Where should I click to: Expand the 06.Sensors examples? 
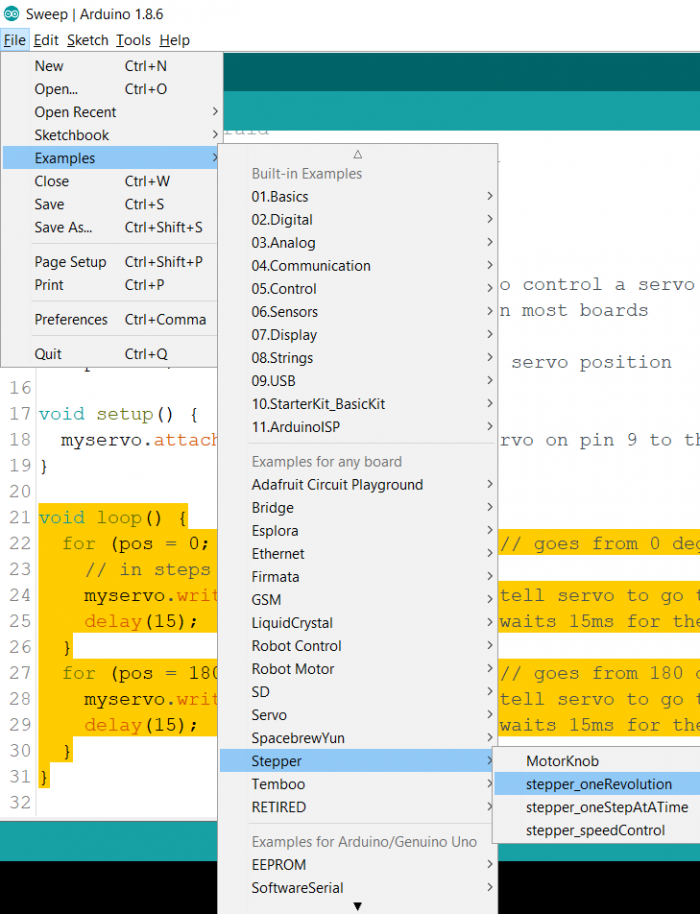(358, 312)
